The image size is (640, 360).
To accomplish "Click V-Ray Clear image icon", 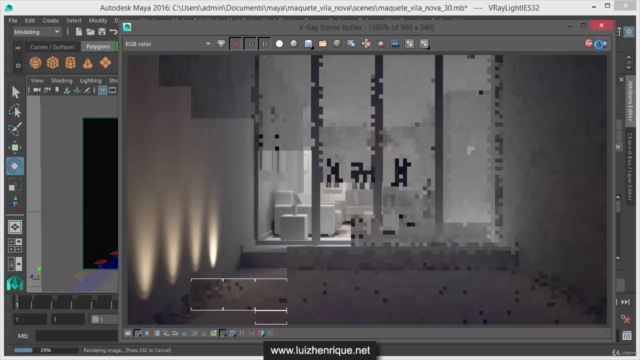I will 337,44.
